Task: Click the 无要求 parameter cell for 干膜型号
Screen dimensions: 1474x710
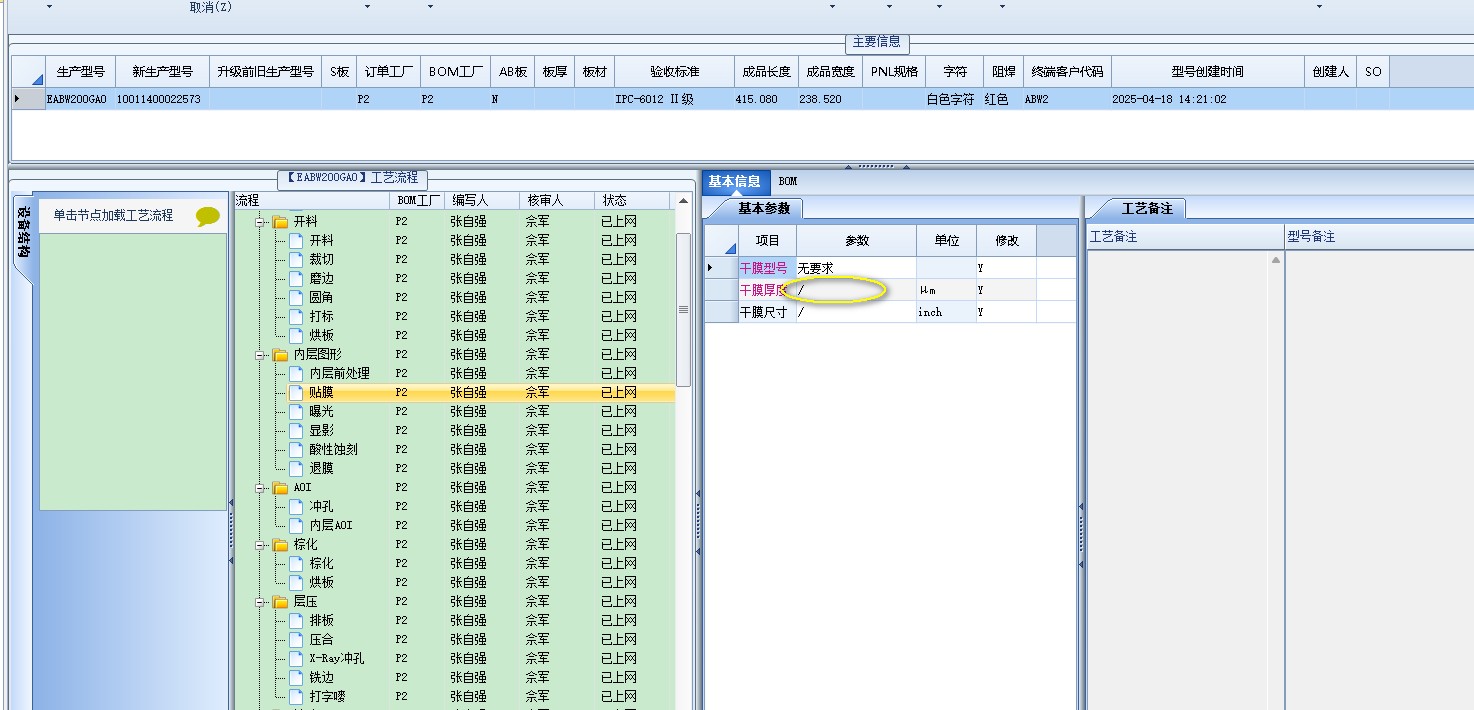Action: click(856, 268)
